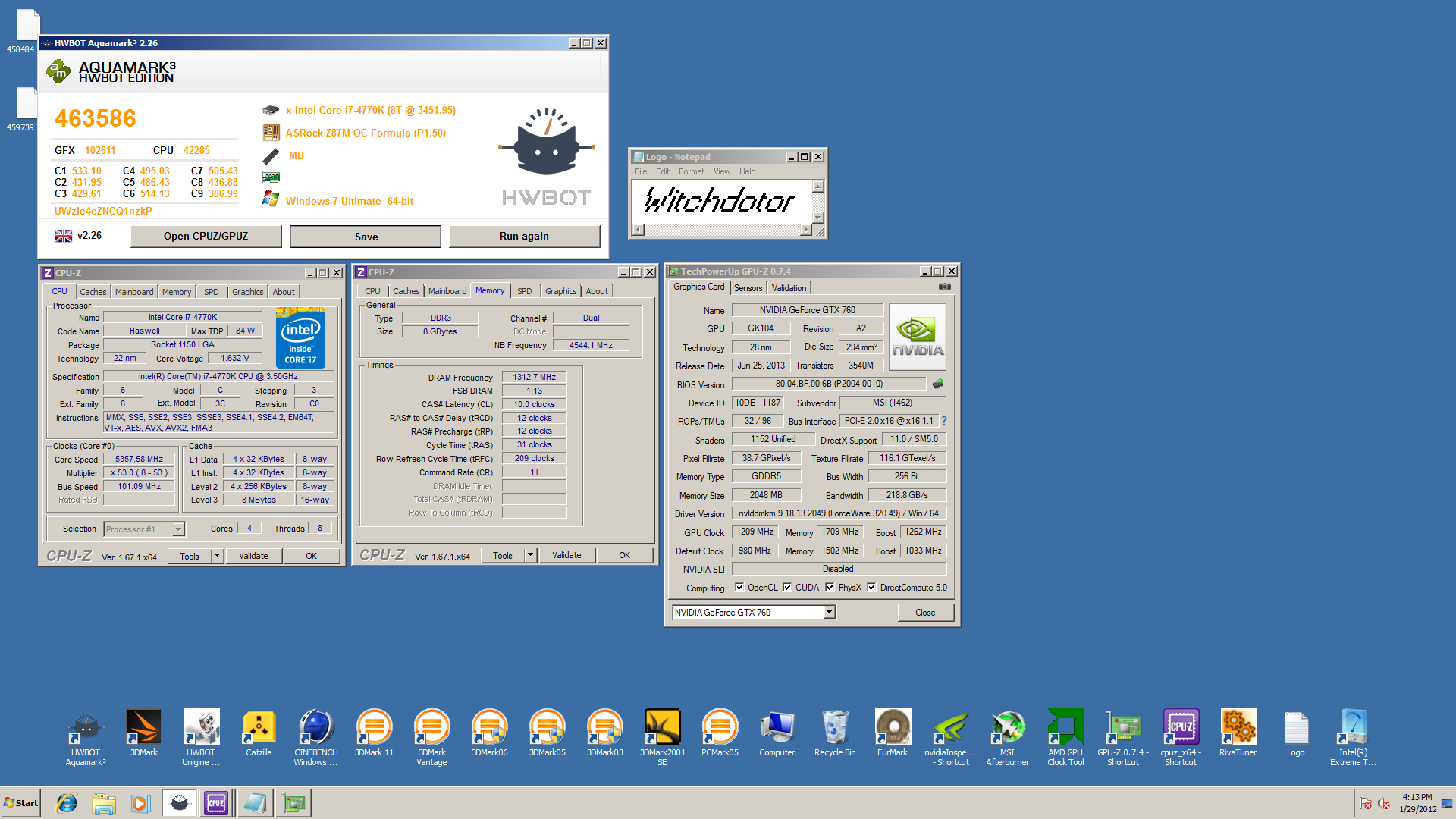Open the Recycle Bin

point(835,733)
